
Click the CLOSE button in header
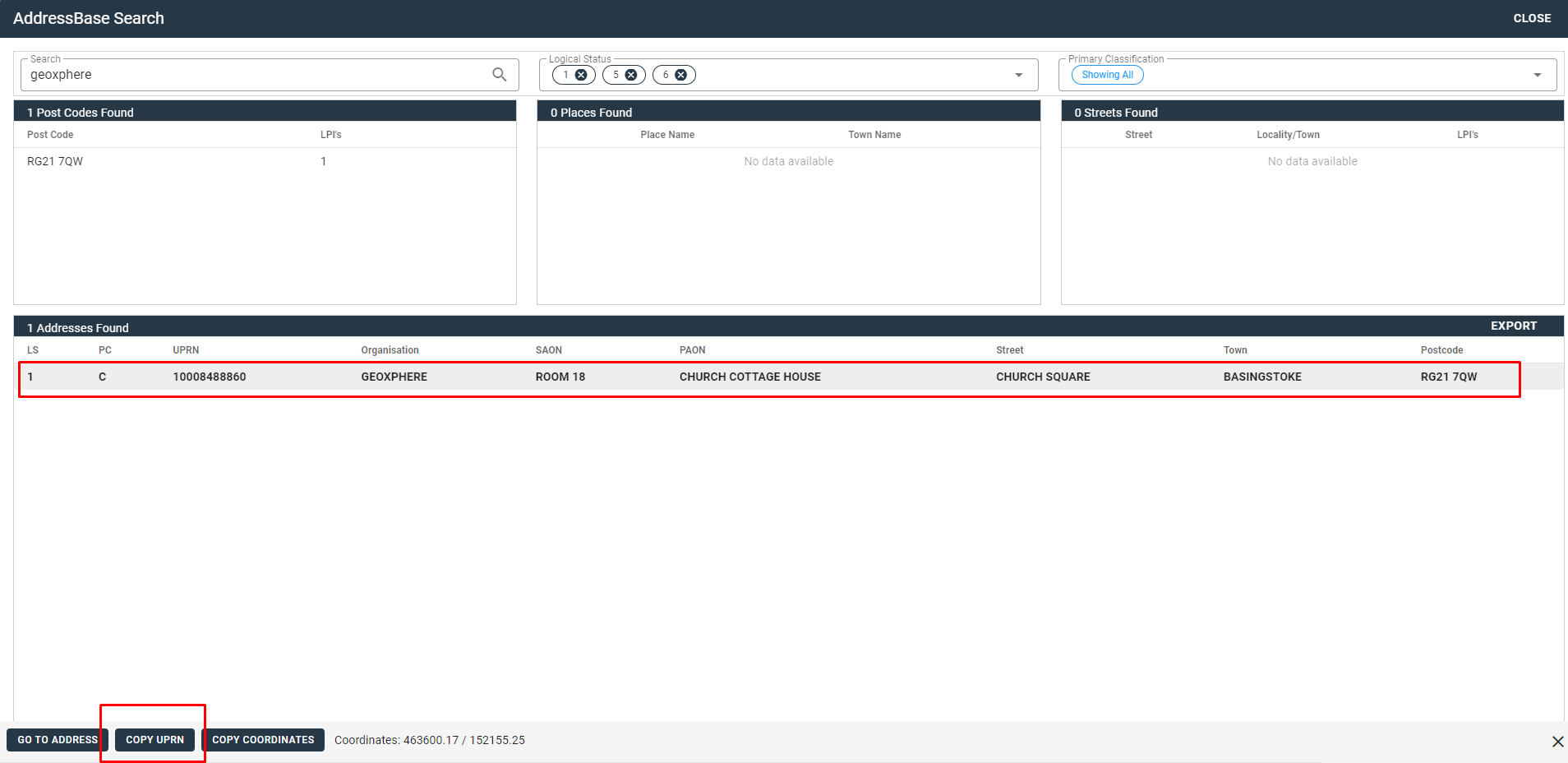click(x=1532, y=18)
